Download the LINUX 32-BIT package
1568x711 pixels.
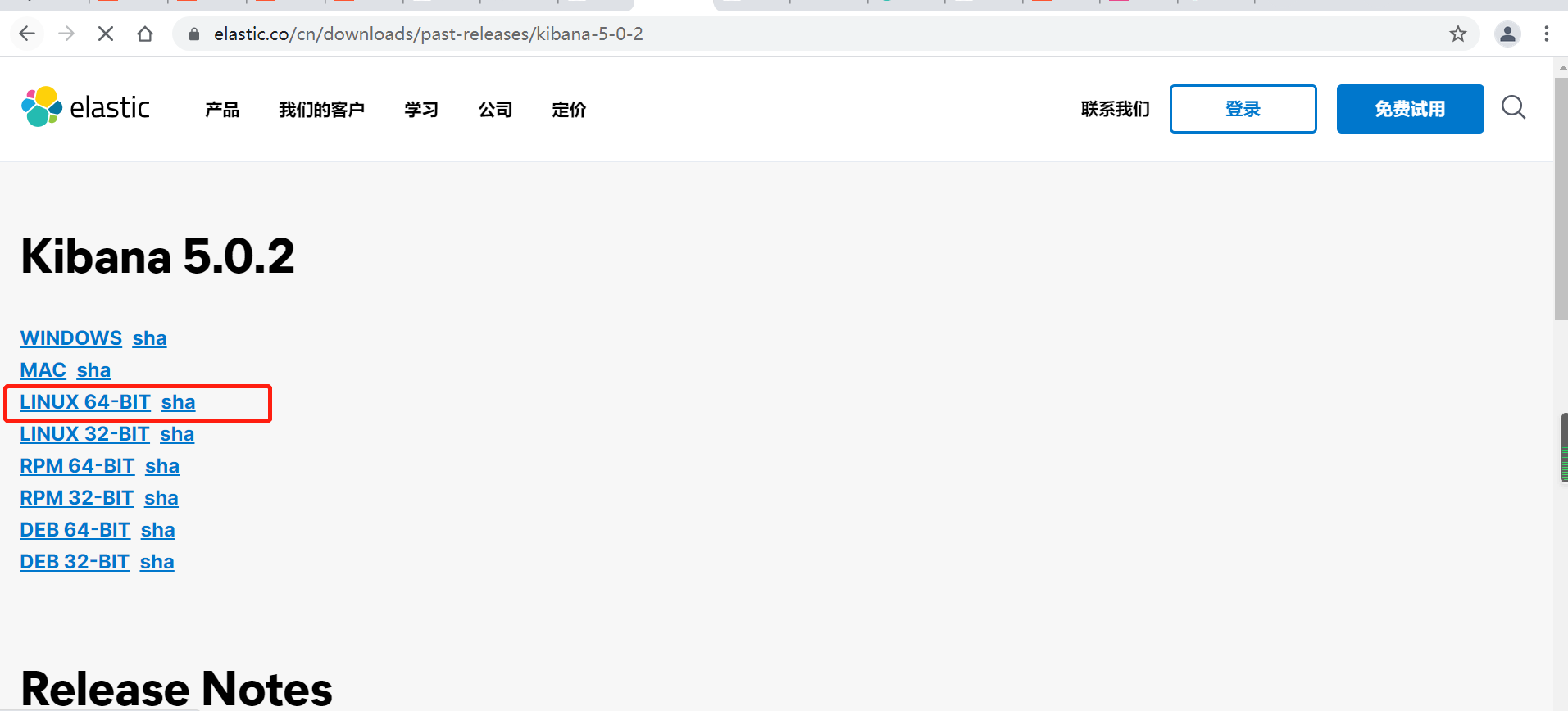(84, 434)
